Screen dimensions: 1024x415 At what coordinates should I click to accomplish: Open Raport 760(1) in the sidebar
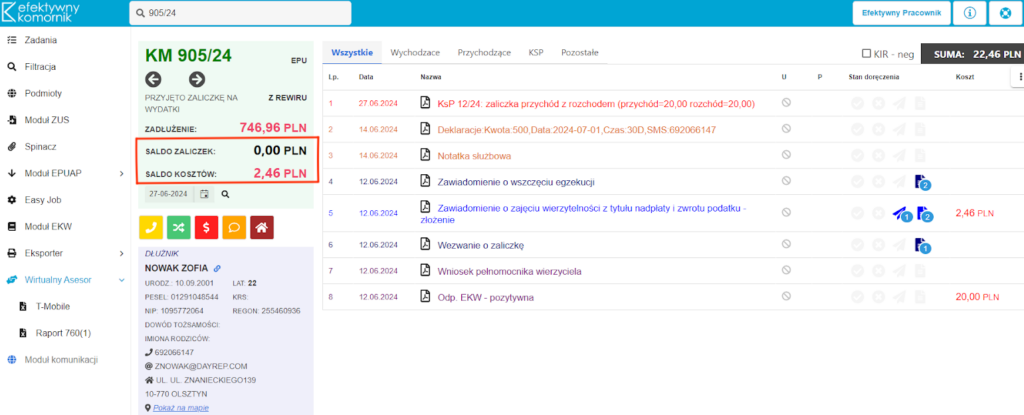pos(65,333)
